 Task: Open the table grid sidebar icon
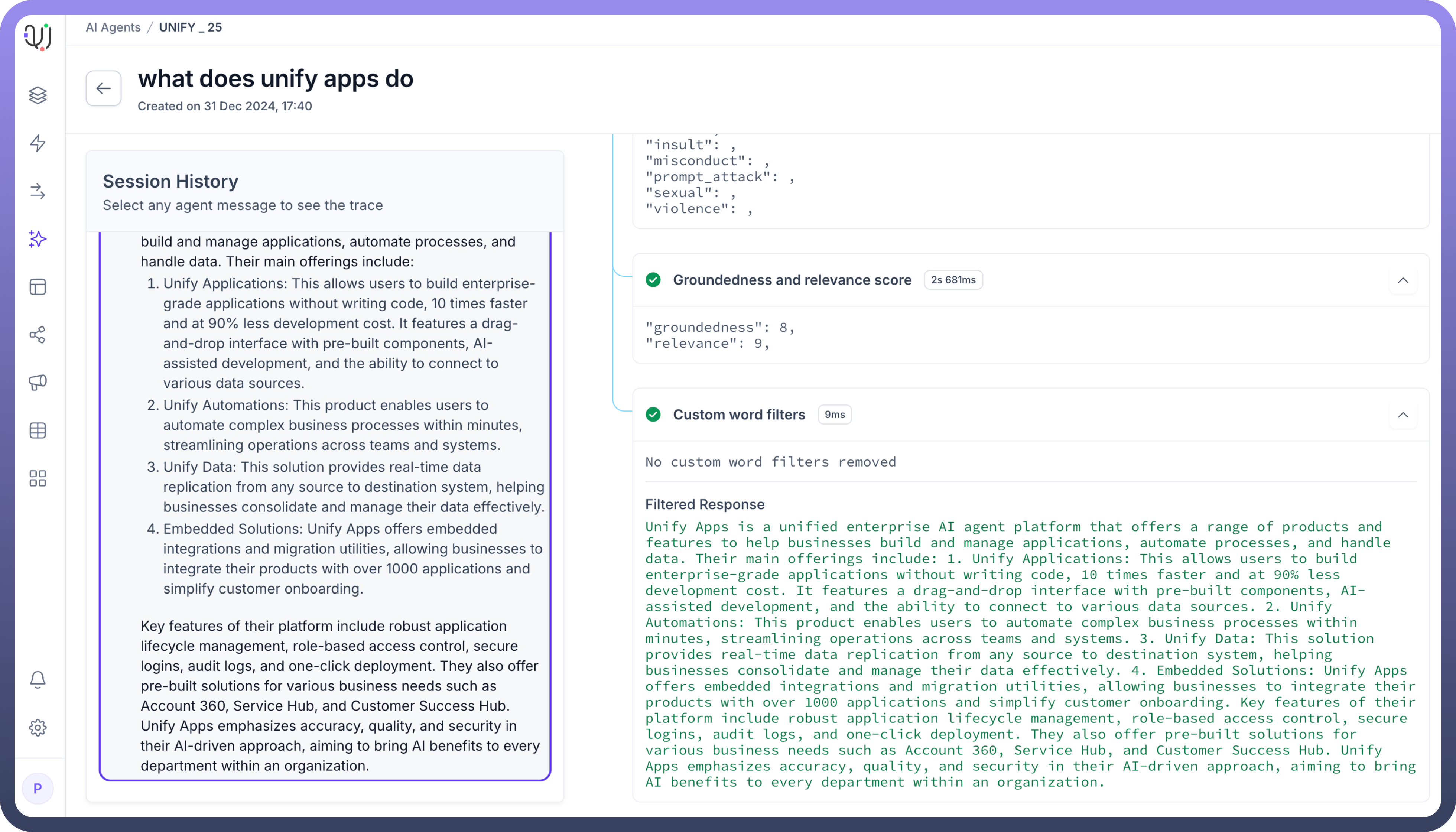click(38, 430)
